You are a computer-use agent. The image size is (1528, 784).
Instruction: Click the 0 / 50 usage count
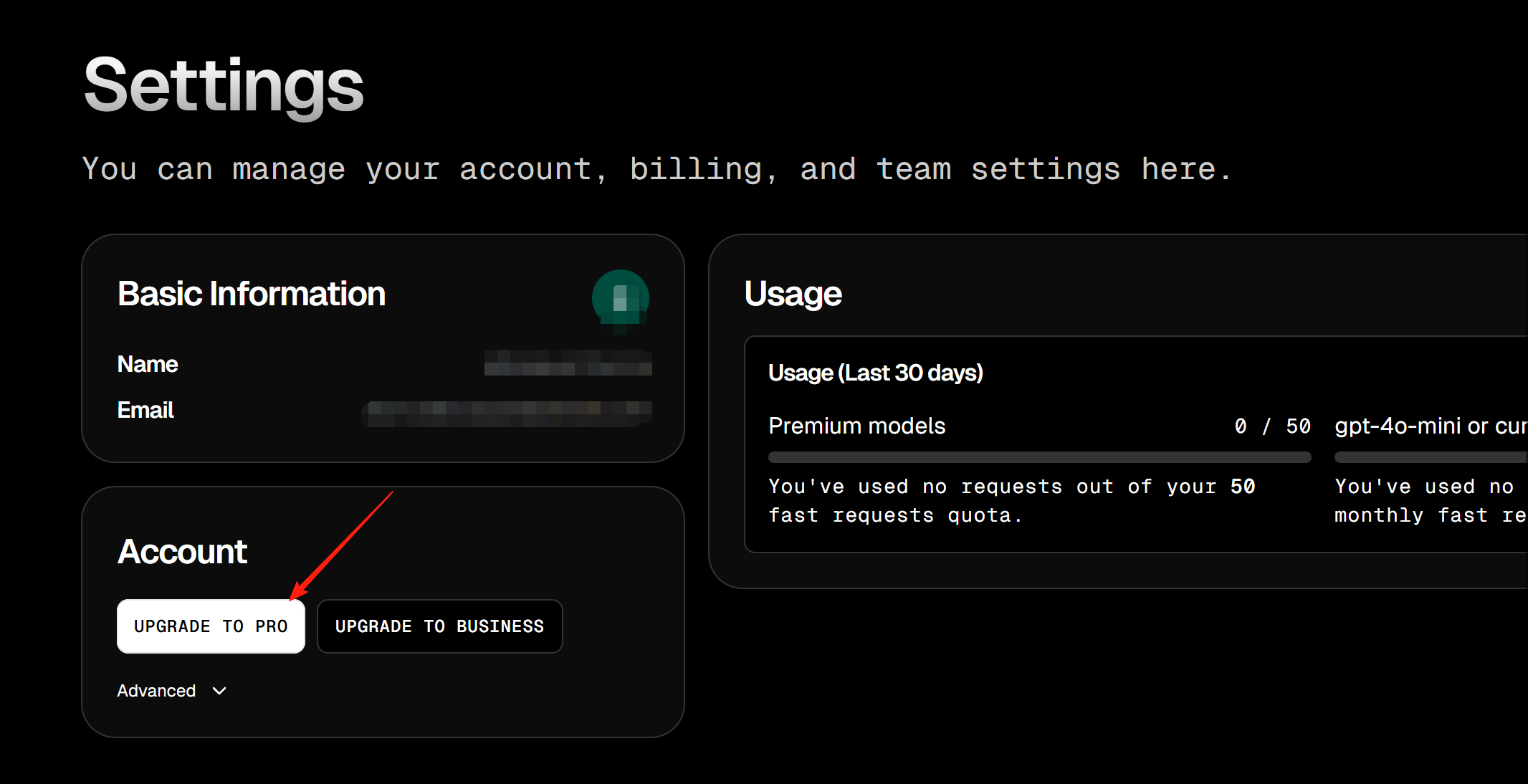coord(1273,426)
